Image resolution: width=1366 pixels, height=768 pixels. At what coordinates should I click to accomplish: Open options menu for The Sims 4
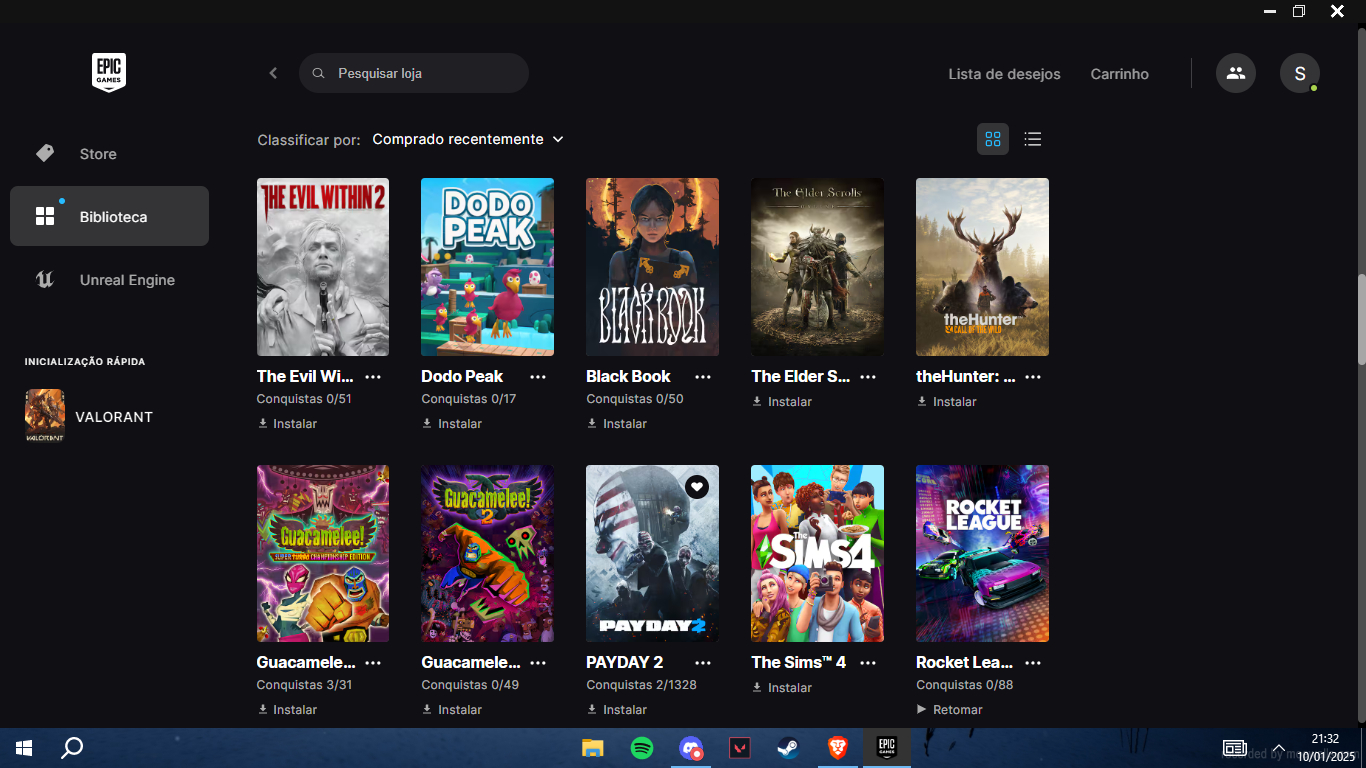coord(868,663)
